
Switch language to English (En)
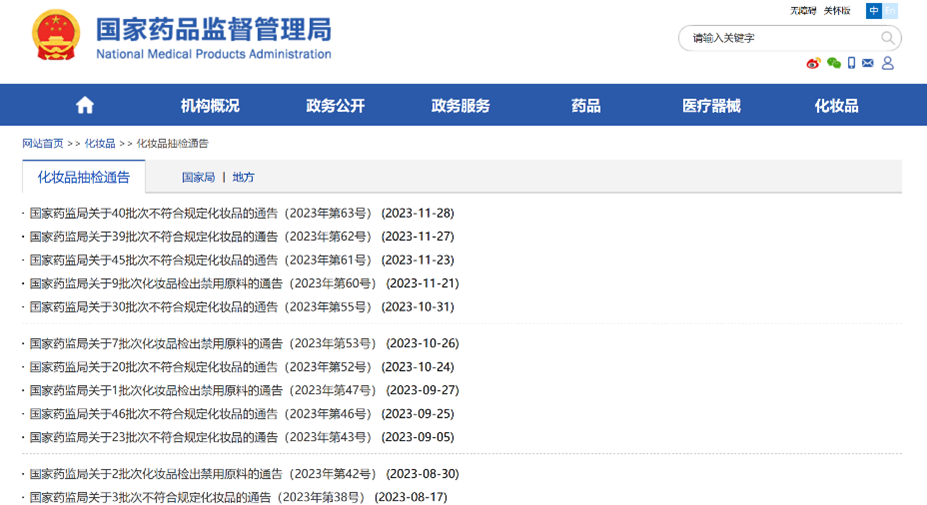890,11
